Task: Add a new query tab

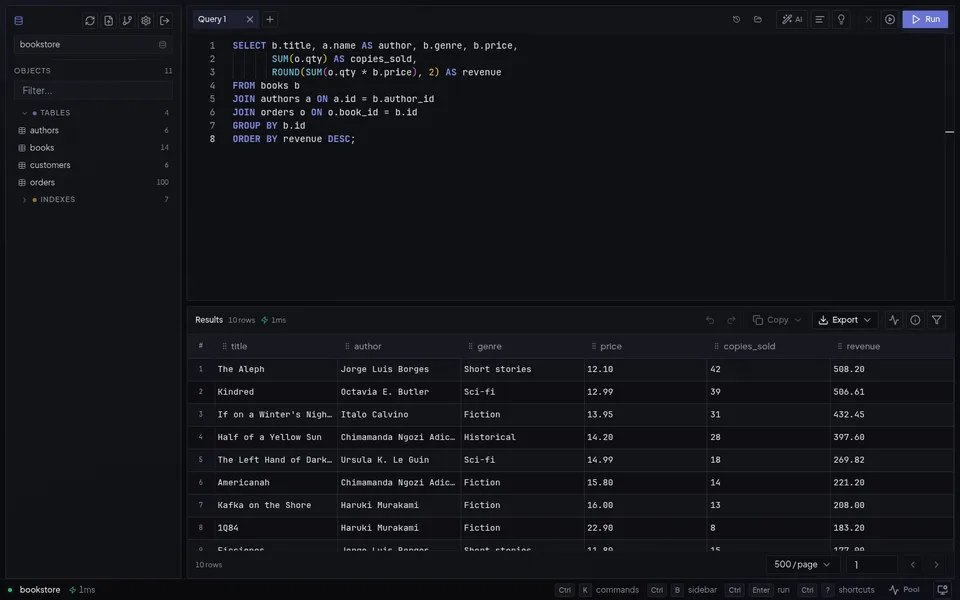Action: tap(269, 20)
